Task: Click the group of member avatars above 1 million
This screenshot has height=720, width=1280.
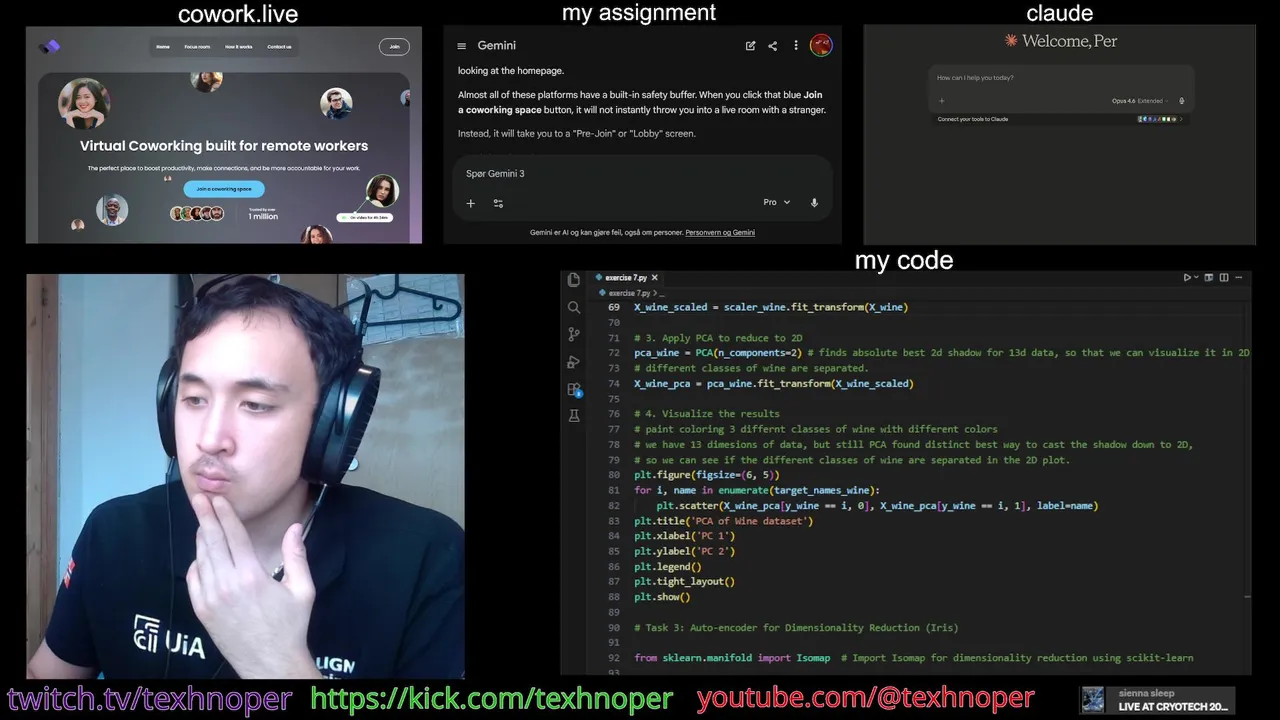Action: (197, 213)
